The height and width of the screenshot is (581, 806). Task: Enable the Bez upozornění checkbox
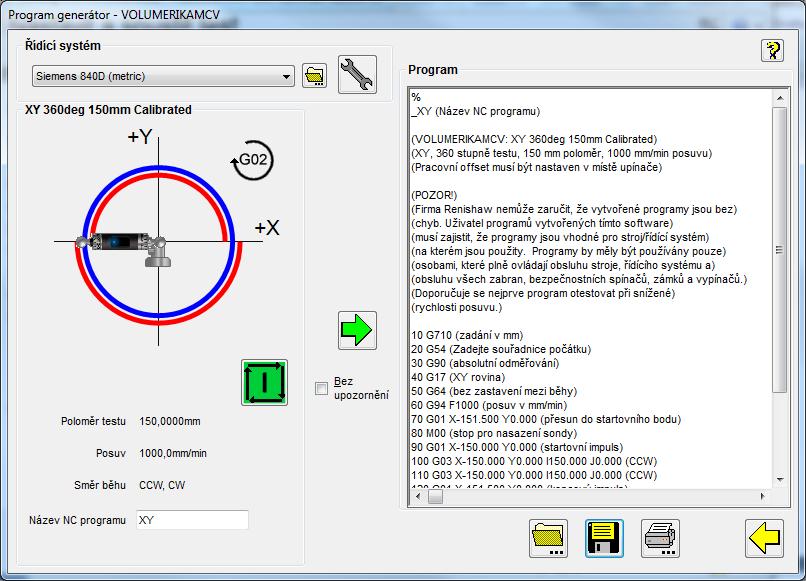pyautogui.click(x=321, y=388)
